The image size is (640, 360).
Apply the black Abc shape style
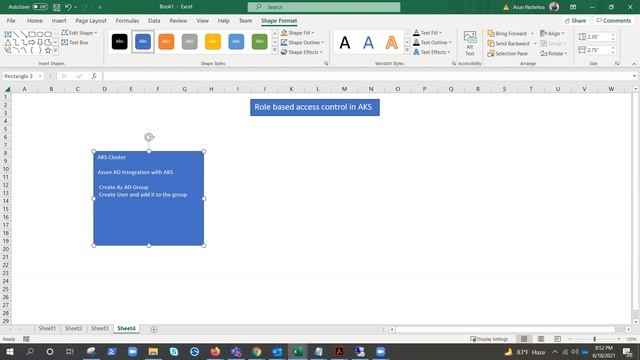(120, 41)
